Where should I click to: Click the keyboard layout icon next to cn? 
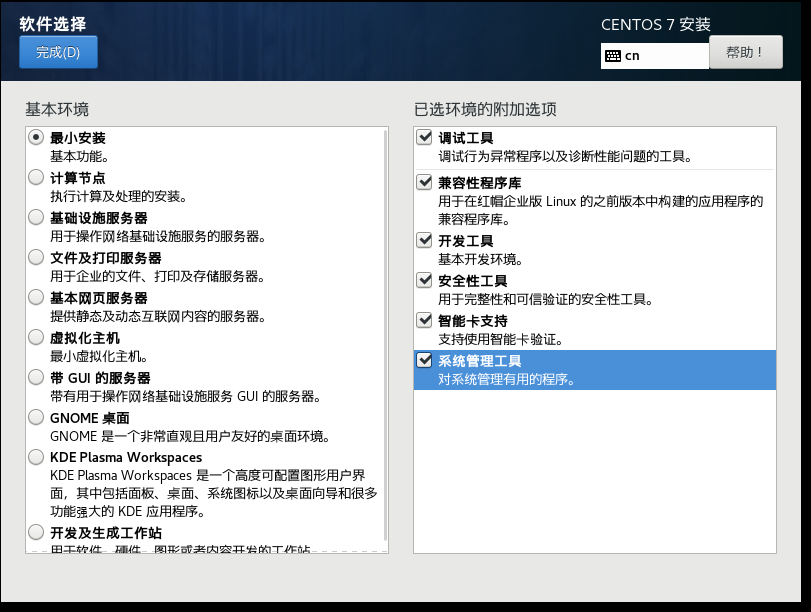pyautogui.click(x=613, y=56)
